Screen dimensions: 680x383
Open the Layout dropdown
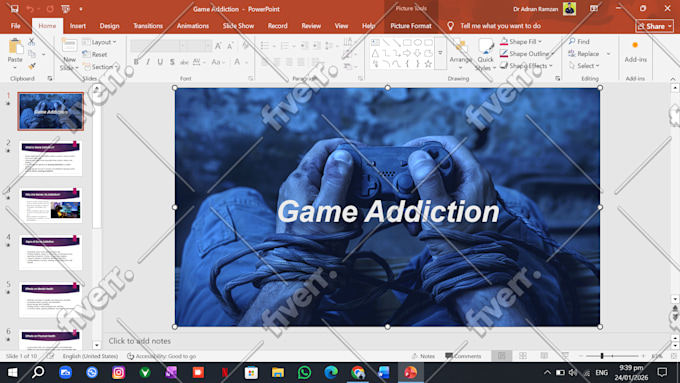click(99, 42)
